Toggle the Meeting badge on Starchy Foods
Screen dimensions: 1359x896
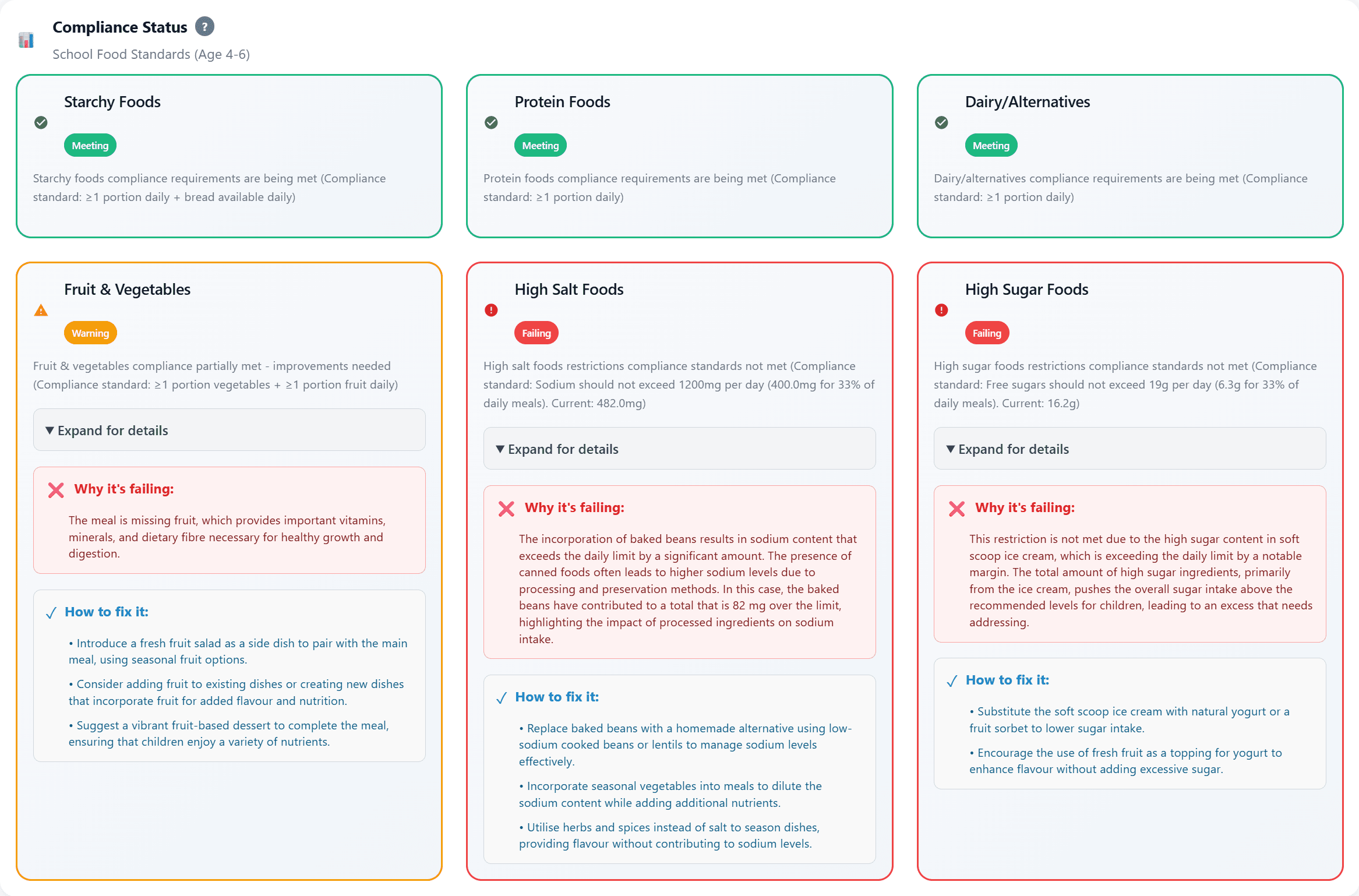(90, 145)
